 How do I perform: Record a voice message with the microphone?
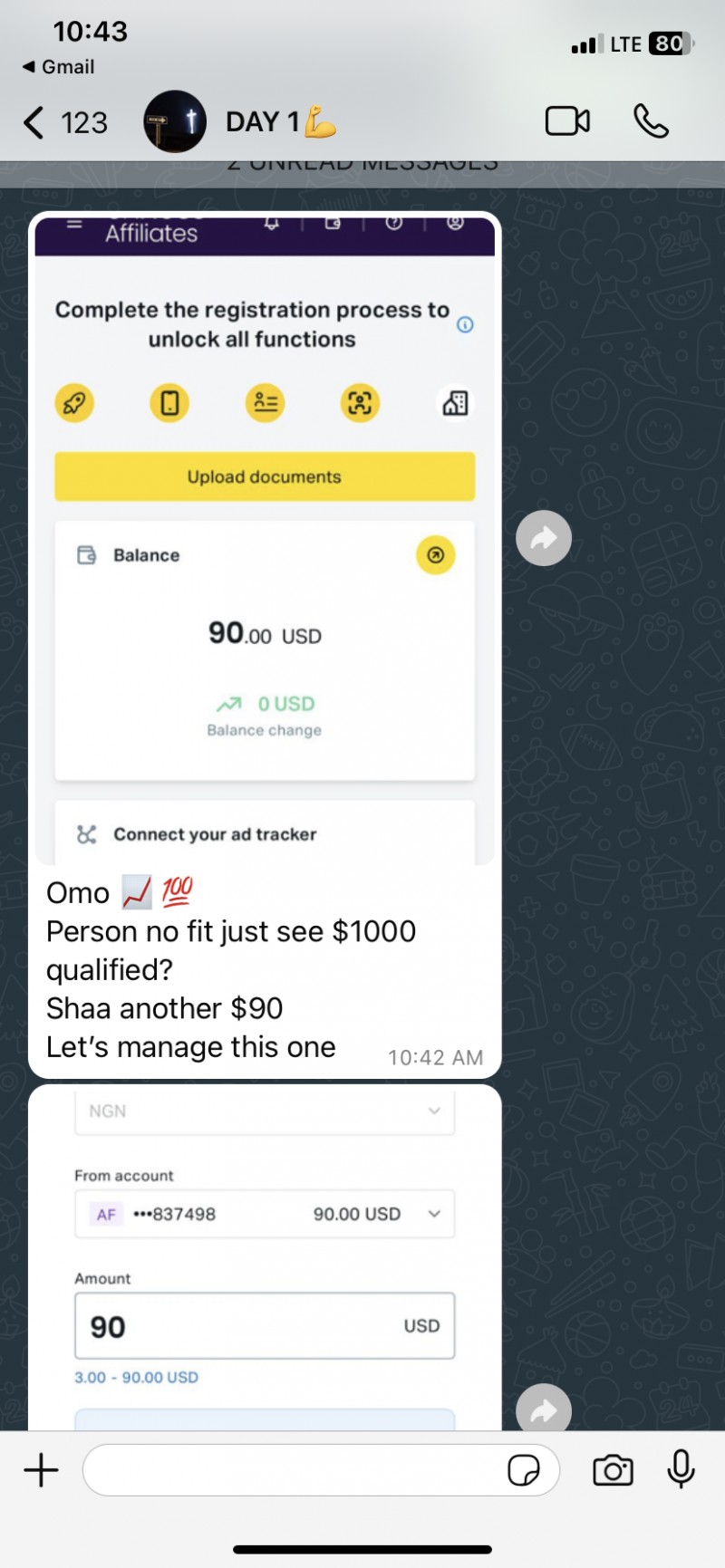click(x=681, y=1469)
